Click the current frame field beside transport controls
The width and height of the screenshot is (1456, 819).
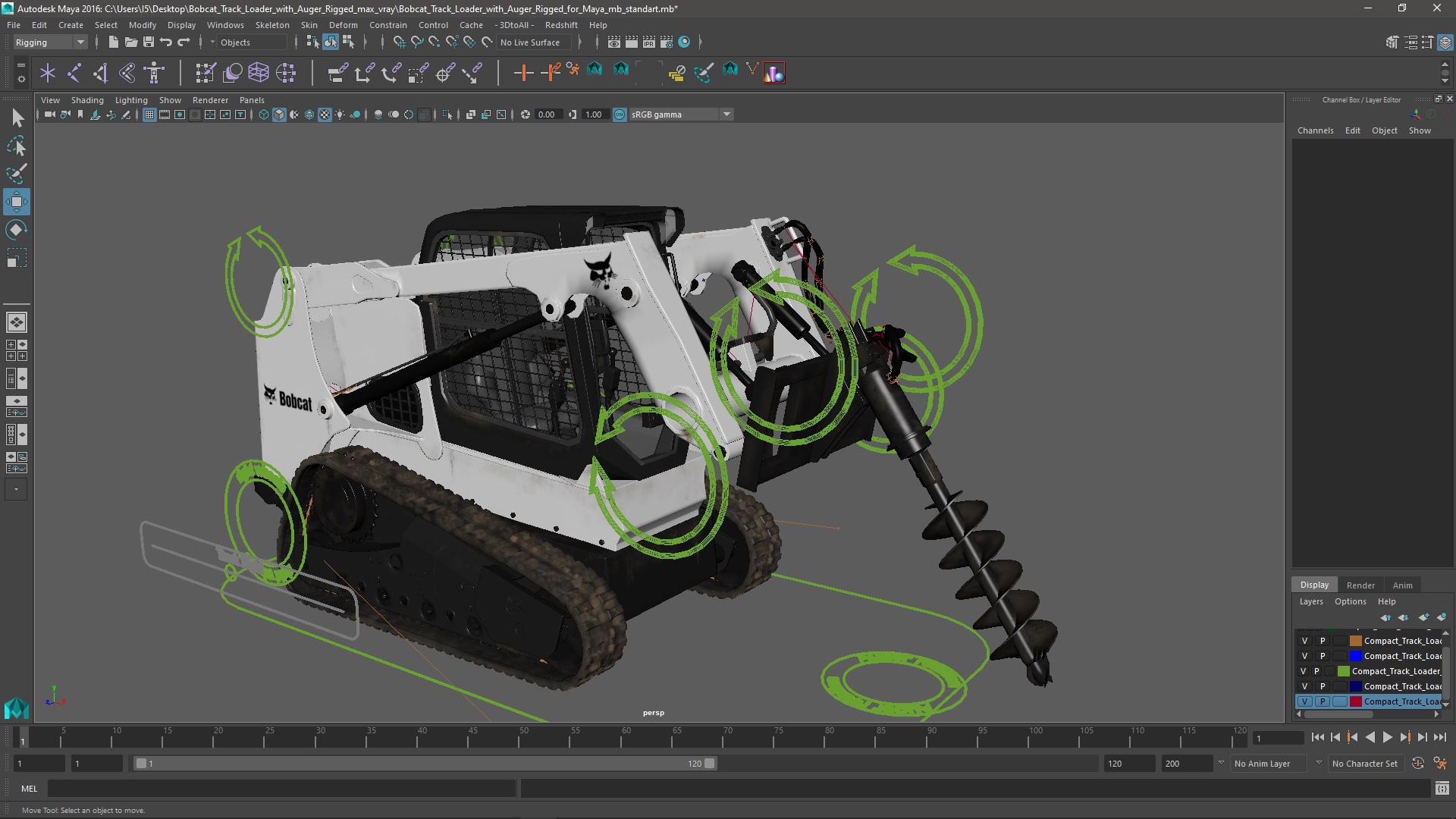point(1277,738)
